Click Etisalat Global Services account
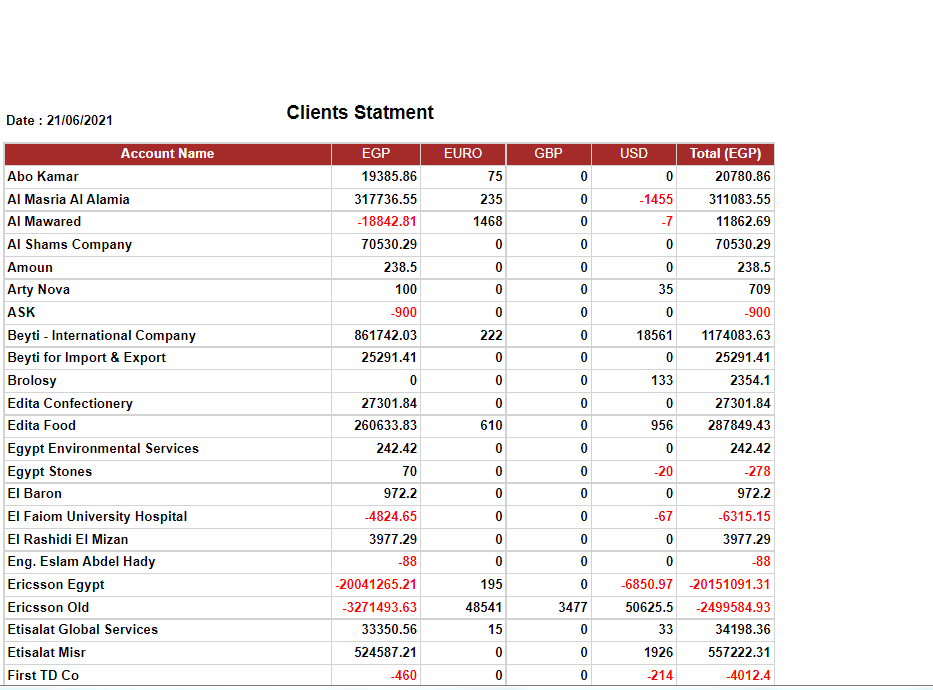933x690 pixels. click(x=83, y=629)
